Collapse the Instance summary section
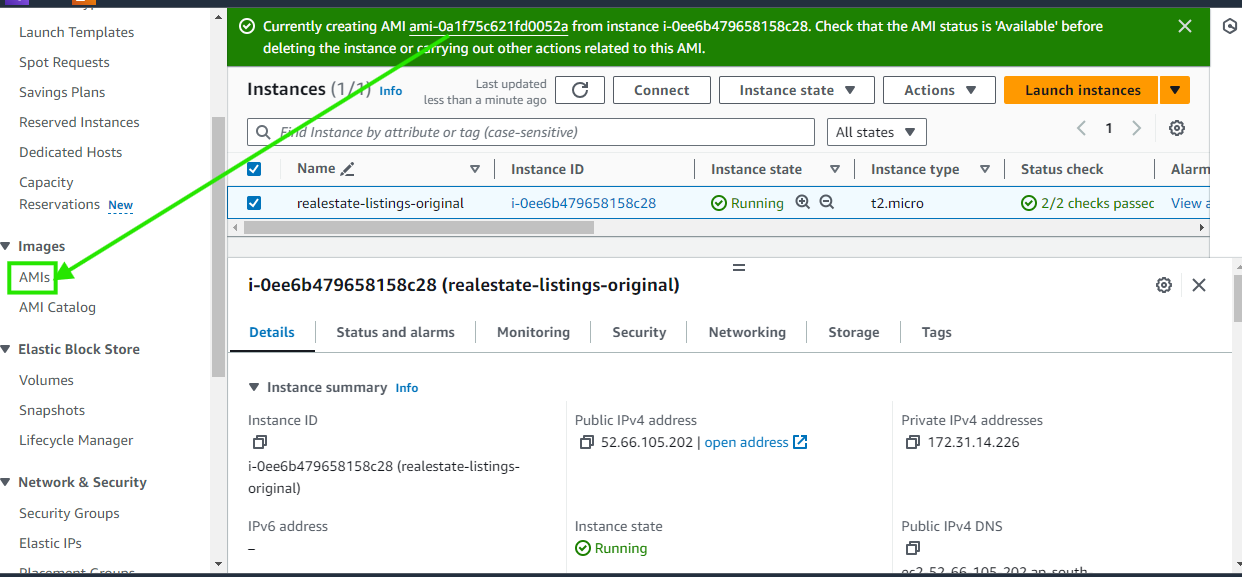 255,387
